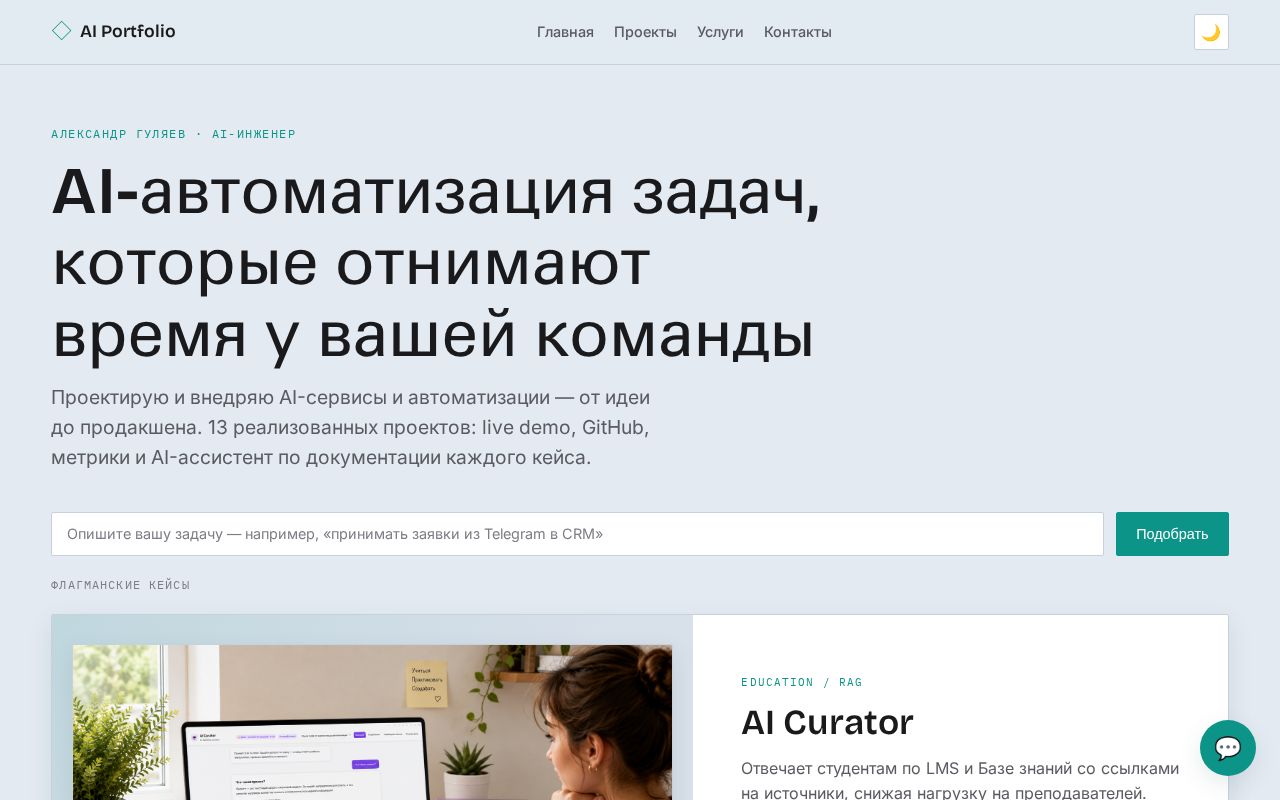
Task: Navigate to Контакты in the header
Action: 798,32
